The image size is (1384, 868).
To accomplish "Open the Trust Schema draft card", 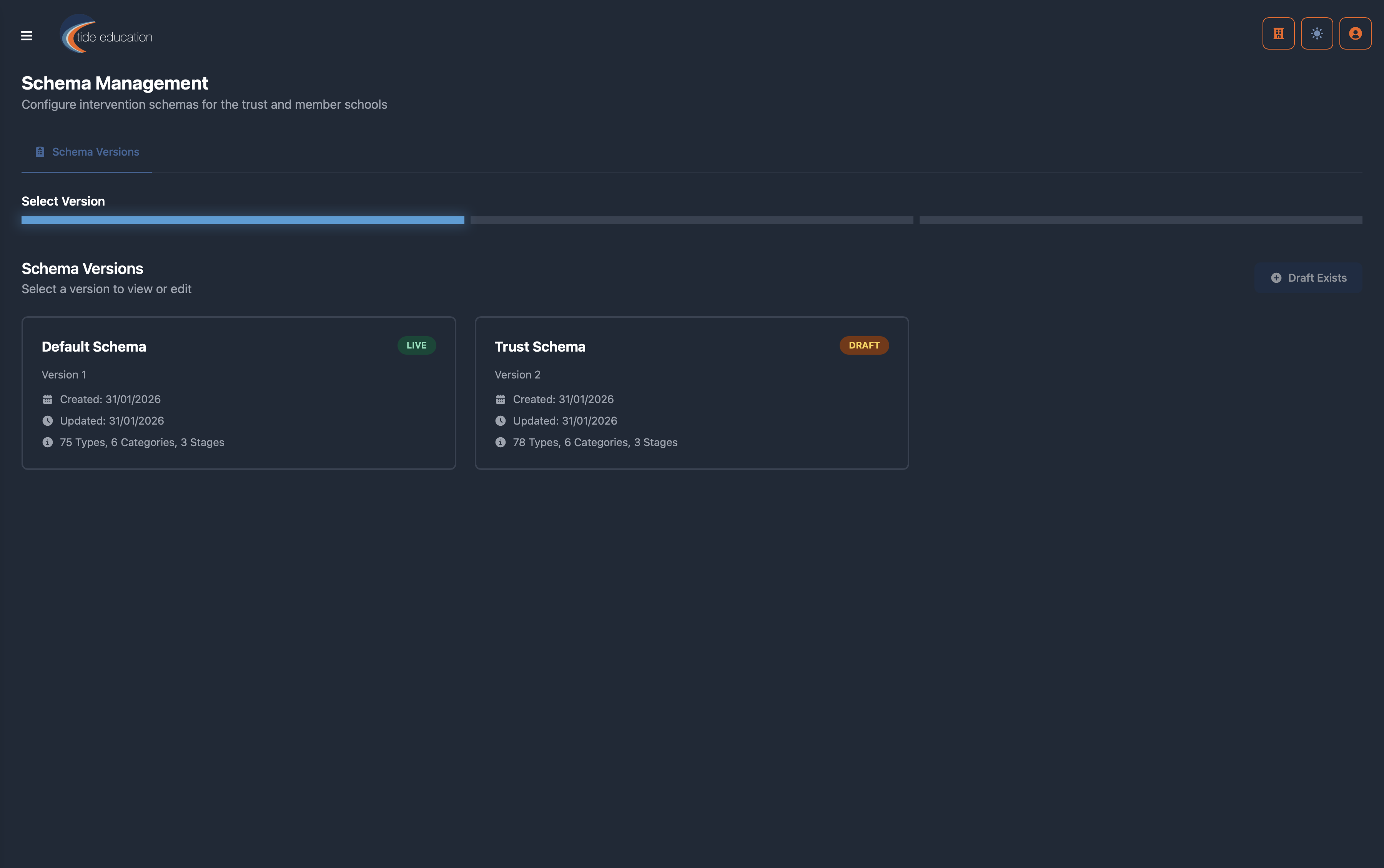I will [x=692, y=393].
